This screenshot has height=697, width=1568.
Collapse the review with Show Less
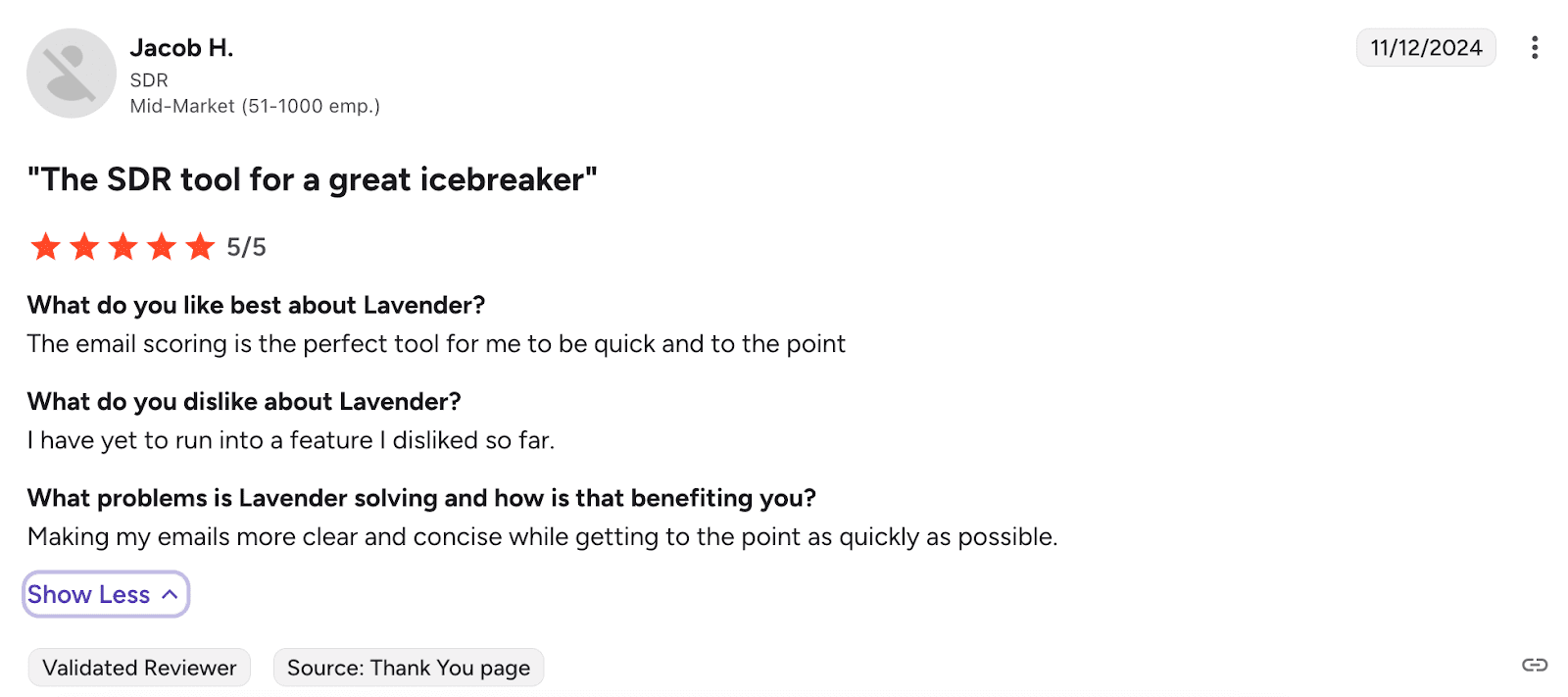[105, 595]
